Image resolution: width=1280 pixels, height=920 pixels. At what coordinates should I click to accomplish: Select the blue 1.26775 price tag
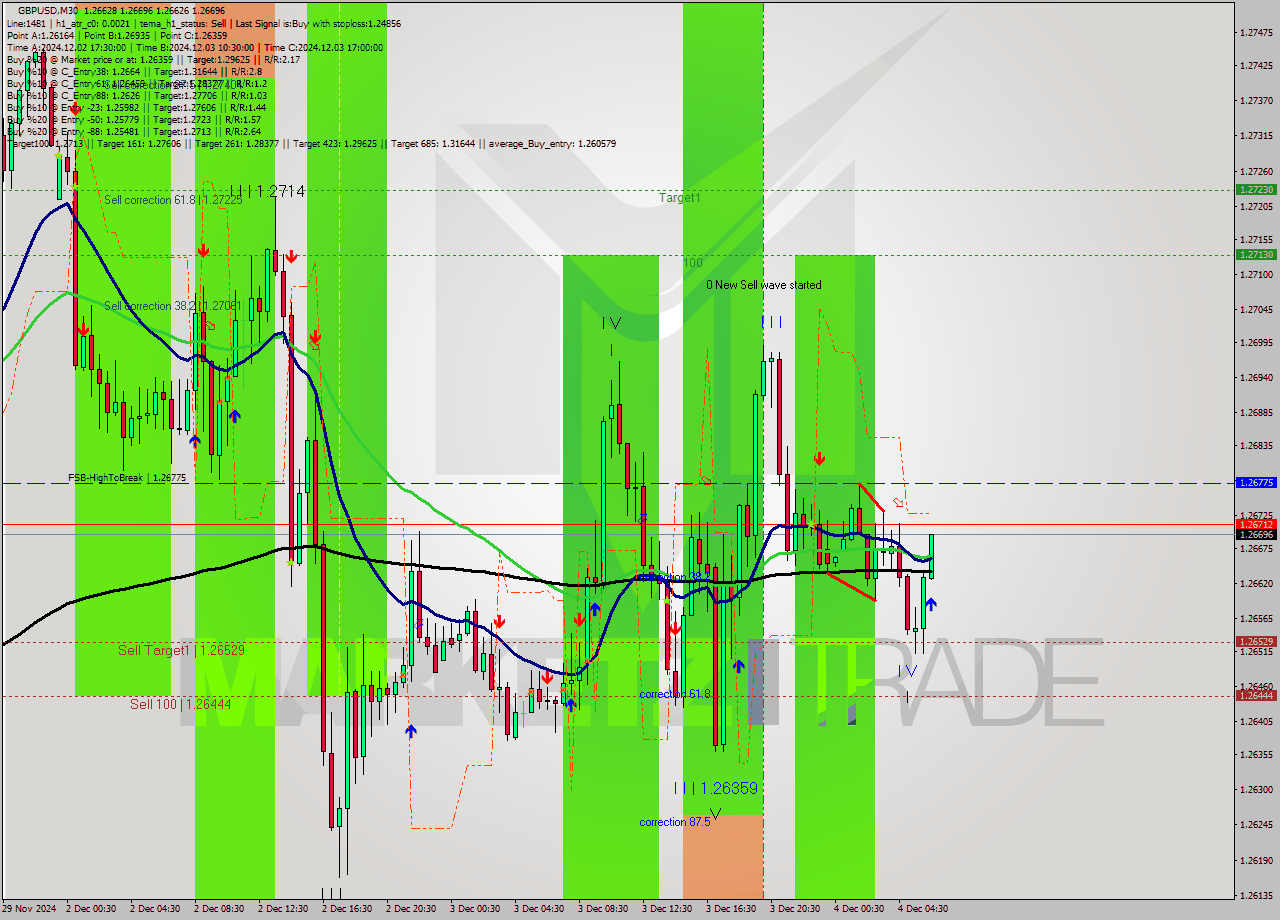(1255, 482)
